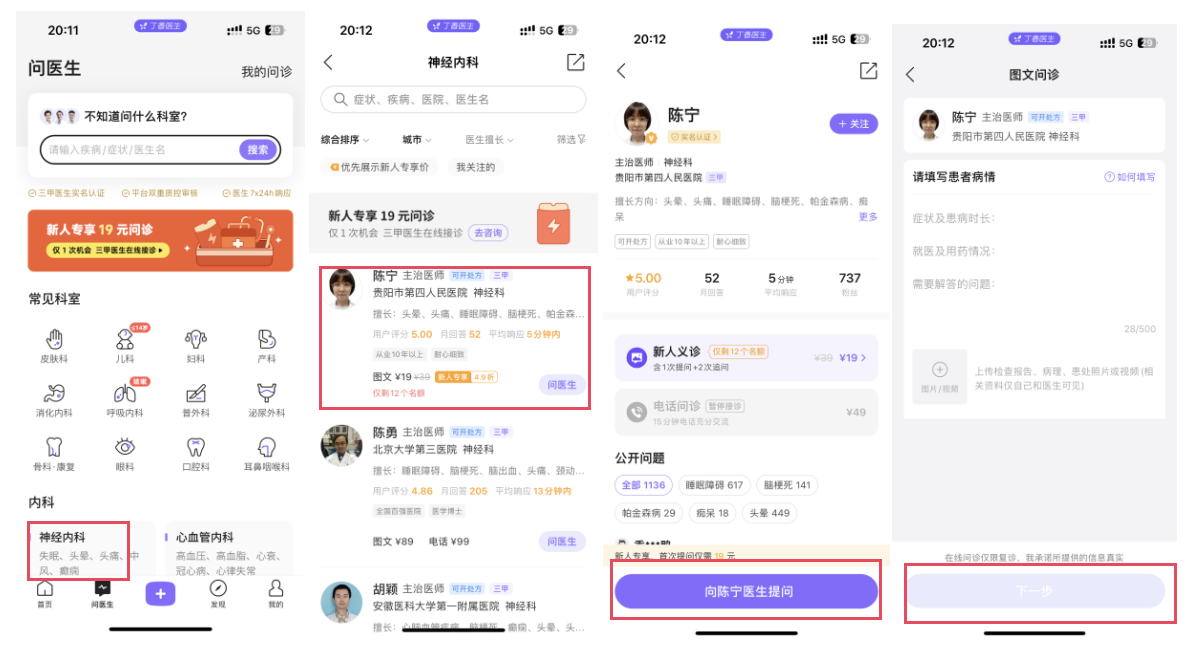Switch to the 首页 tab
Viewport: 1195px width, 647px height.
click(x=45, y=594)
